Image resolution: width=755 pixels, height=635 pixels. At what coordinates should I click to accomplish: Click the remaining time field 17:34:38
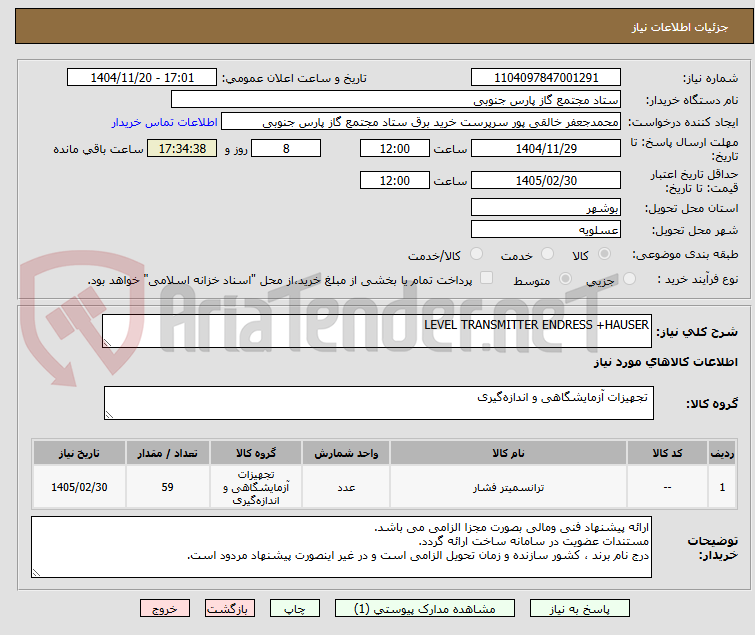click(182, 148)
